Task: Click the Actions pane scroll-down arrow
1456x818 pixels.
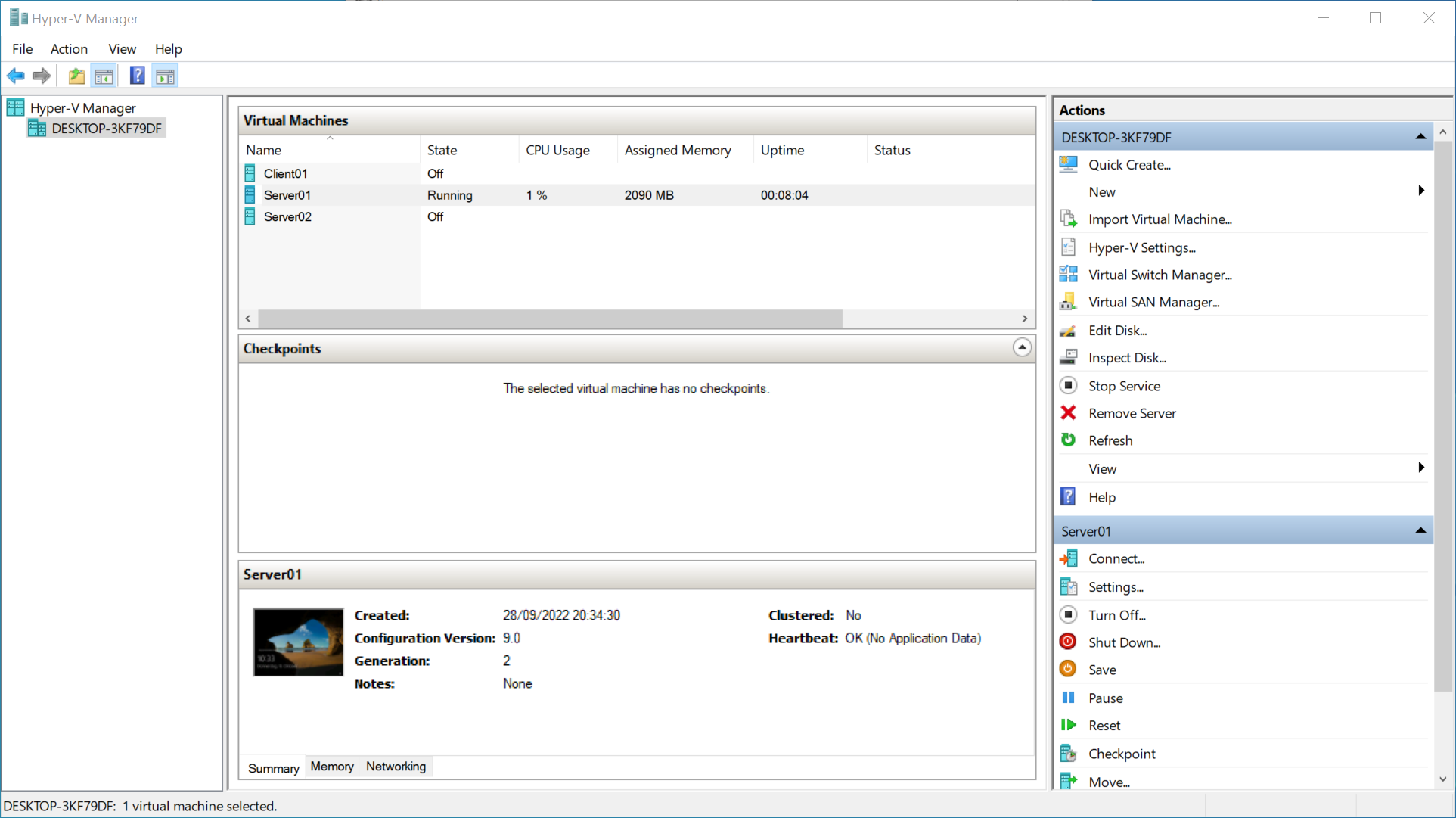Action: [x=1443, y=779]
